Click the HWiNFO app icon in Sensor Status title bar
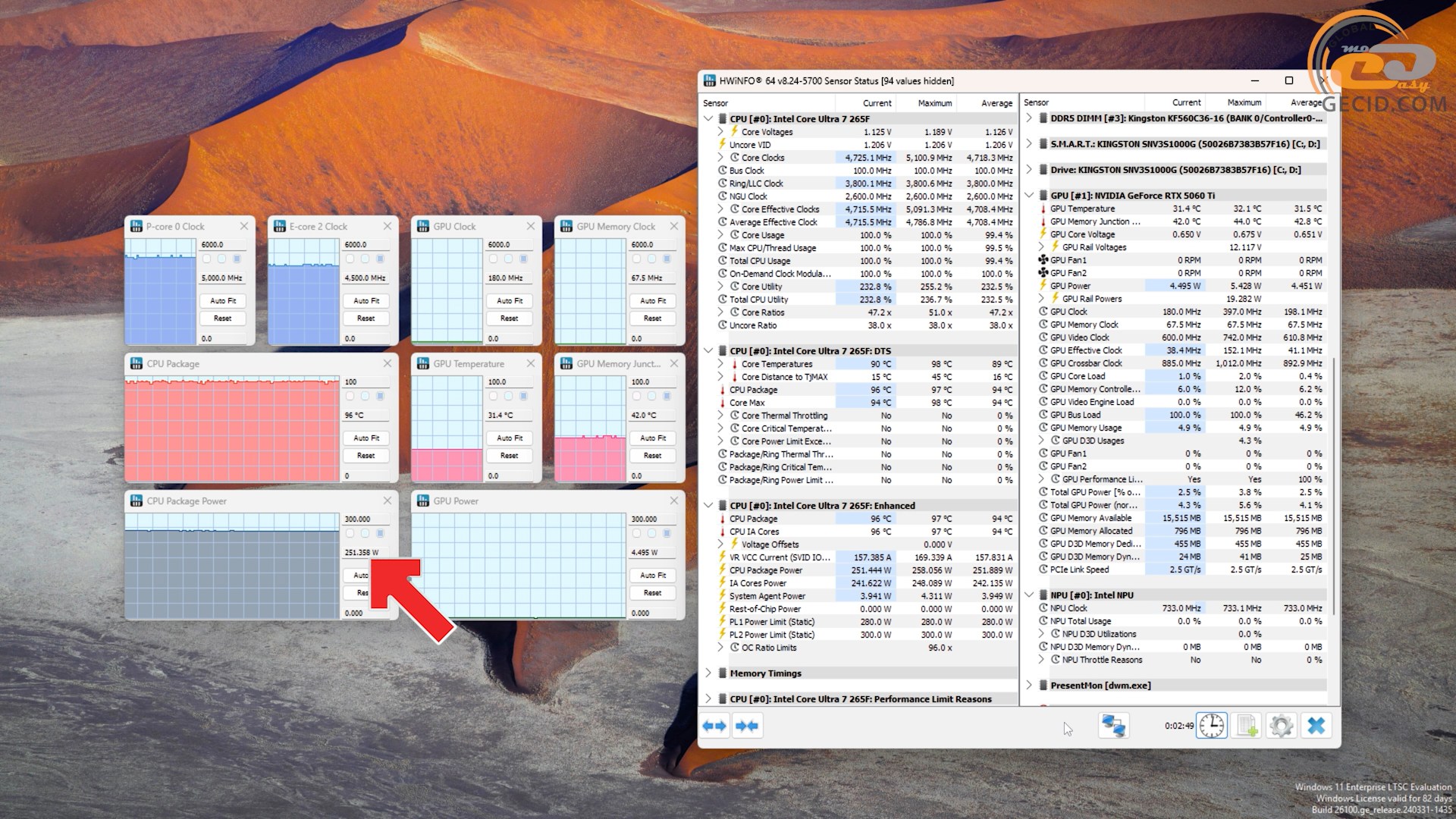The width and height of the screenshot is (1456, 819). pyautogui.click(x=709, y=80)
